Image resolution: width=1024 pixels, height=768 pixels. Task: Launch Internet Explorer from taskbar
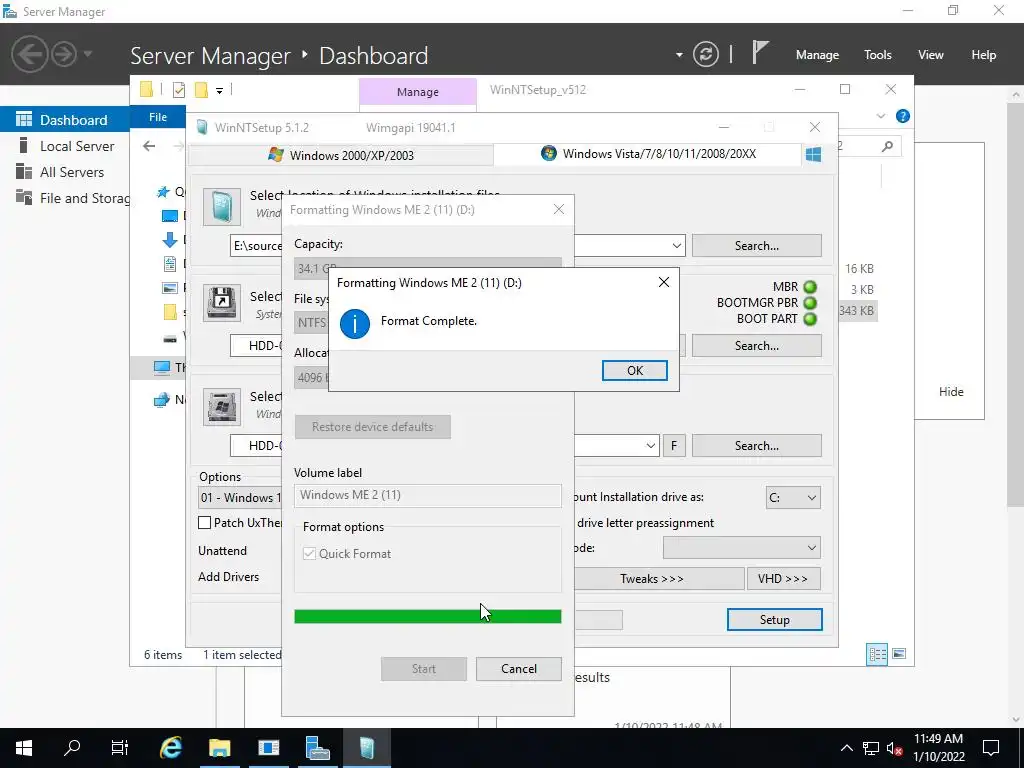(x=170, y=748)
